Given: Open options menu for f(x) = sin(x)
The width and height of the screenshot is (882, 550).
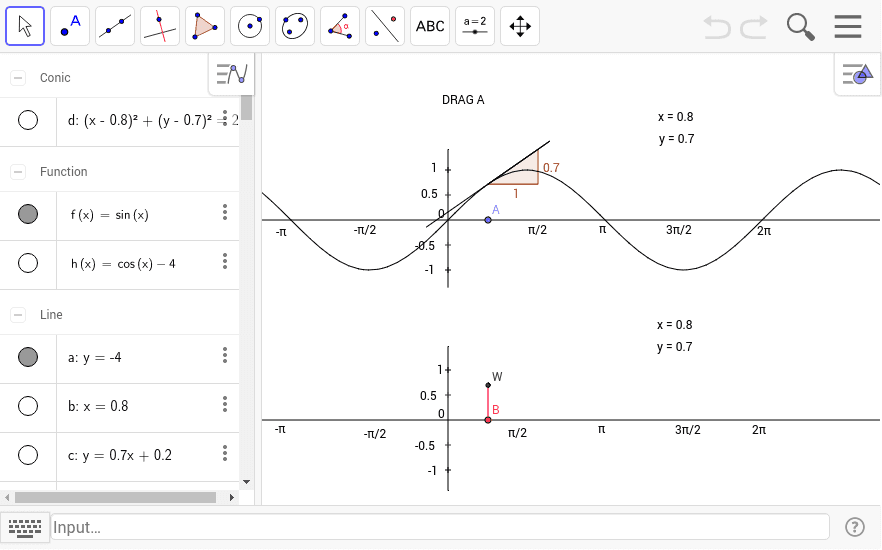Looking at the screenshot, I should [x=225, y=212].
